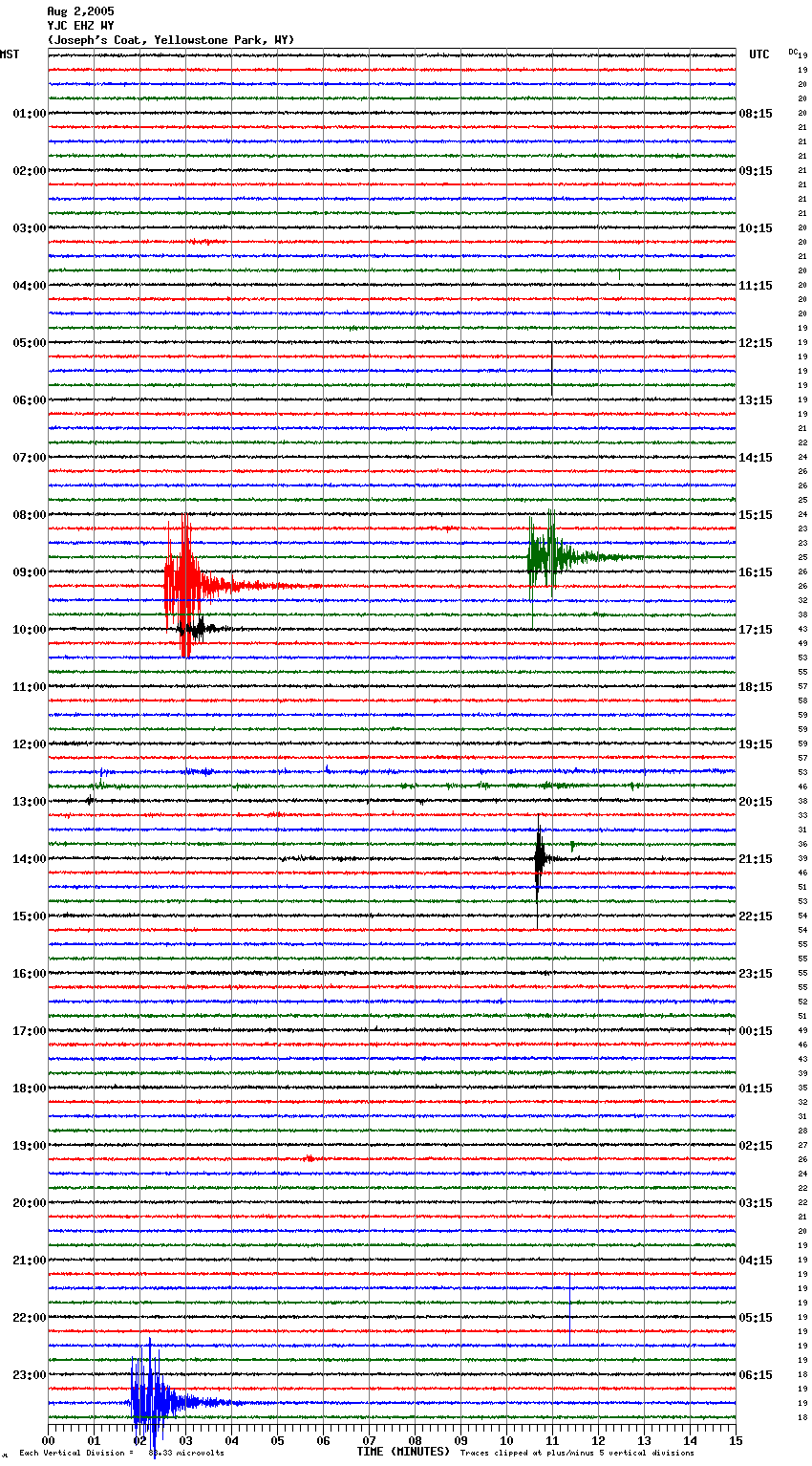The width and height of the screenshot is (812, 1466).
Task: Click the '23:15' UTC time label
Action: coord(756,974)
